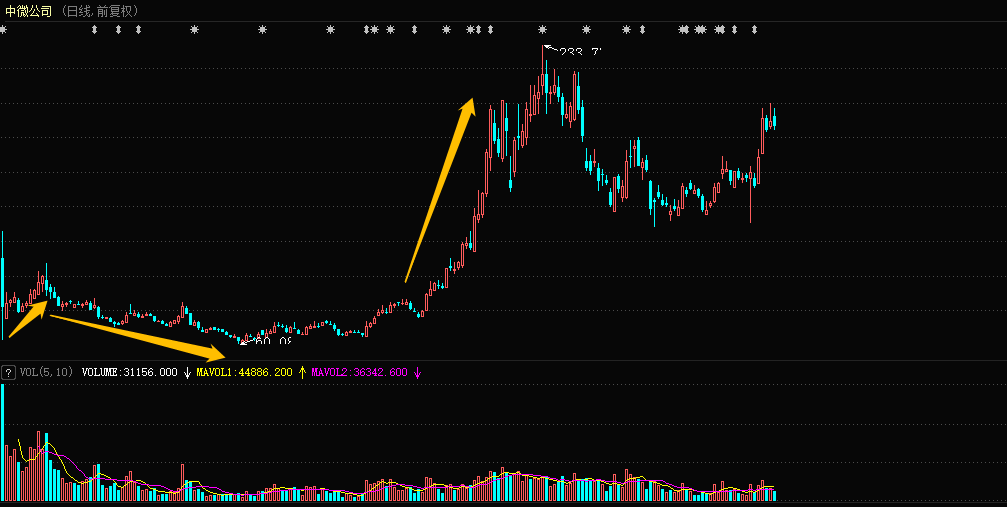Select the tall steep upward yellow annotation arrow

(439, 190)
